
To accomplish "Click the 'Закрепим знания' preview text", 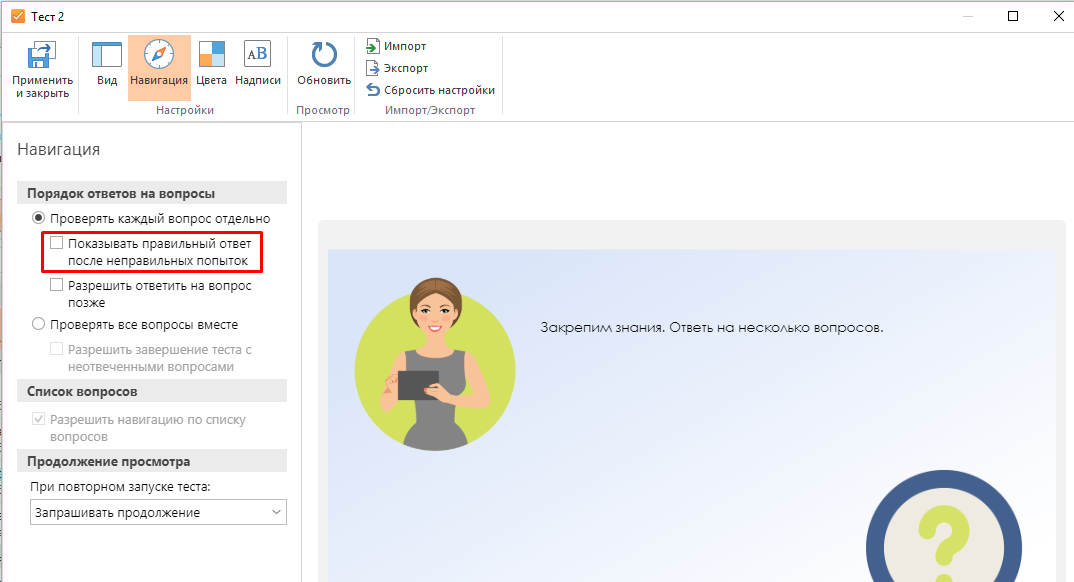I will tap(712, 327).
